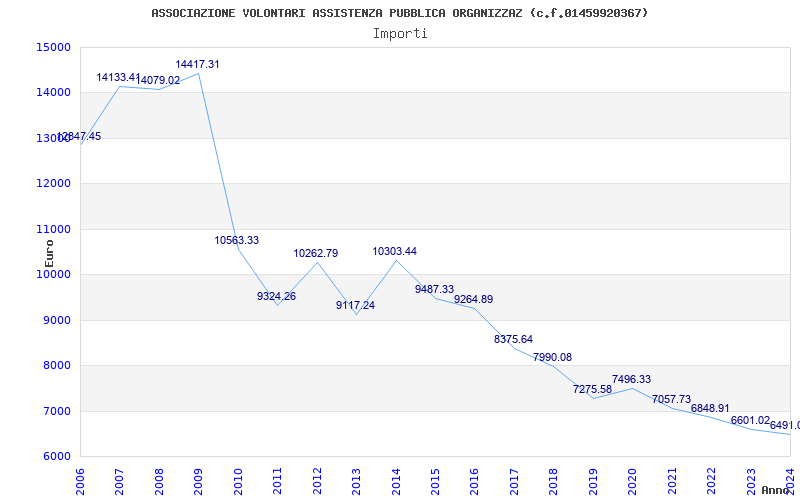The height and width of the screenshot is (500, 800).
Task: Click the 7057.73 value label
Action: pyautogui.click(x=671, y=399)
